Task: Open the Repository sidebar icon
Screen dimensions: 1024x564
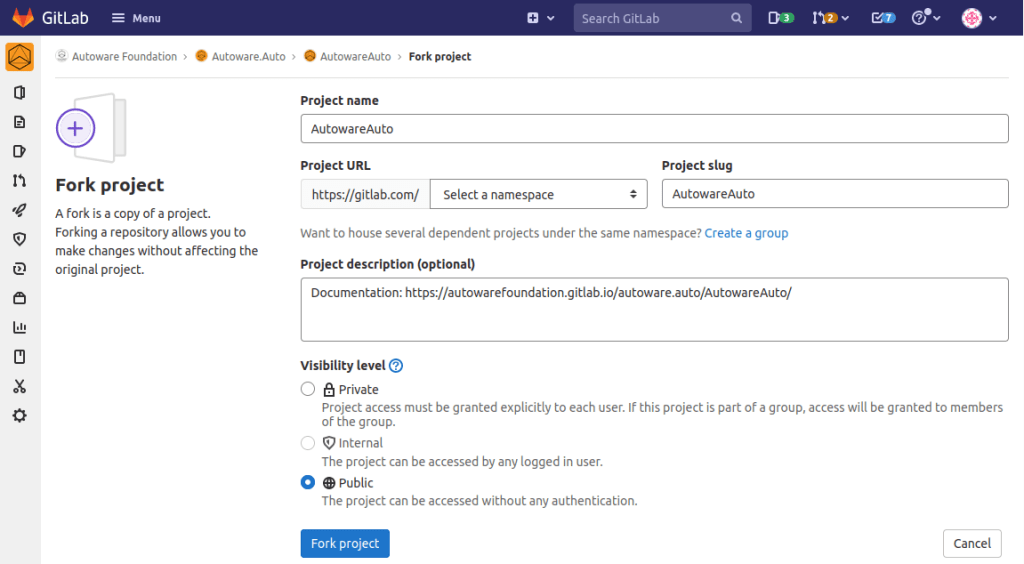Action: (x=19, y=122)
